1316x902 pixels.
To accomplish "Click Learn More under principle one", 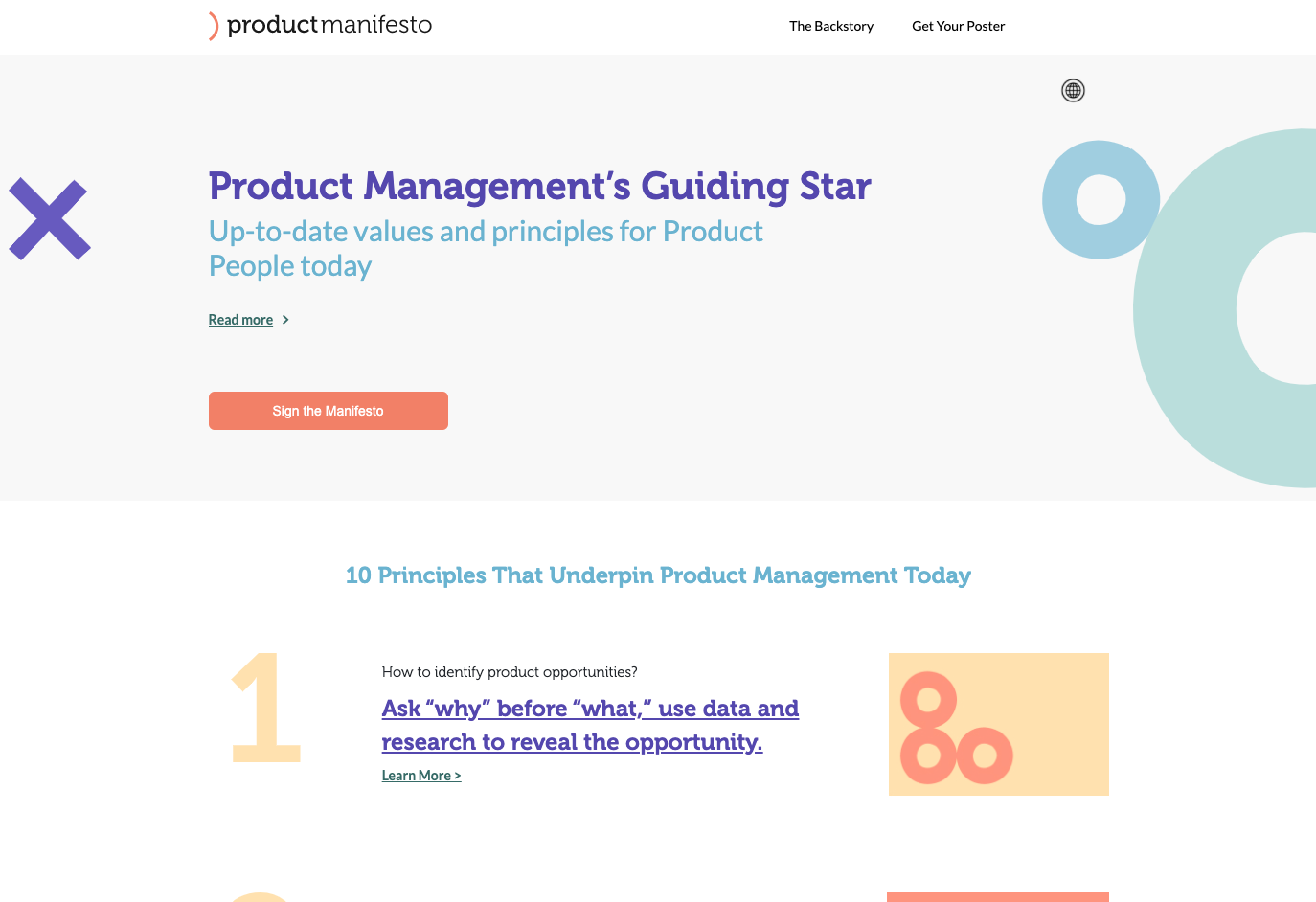I will [421, 776].
